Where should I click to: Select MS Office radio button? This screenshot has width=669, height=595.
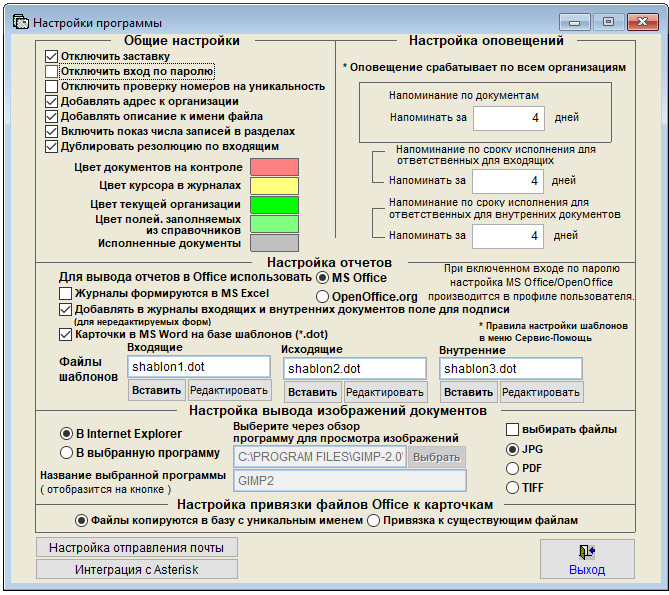pyautogui.click(x=323, y=278)
